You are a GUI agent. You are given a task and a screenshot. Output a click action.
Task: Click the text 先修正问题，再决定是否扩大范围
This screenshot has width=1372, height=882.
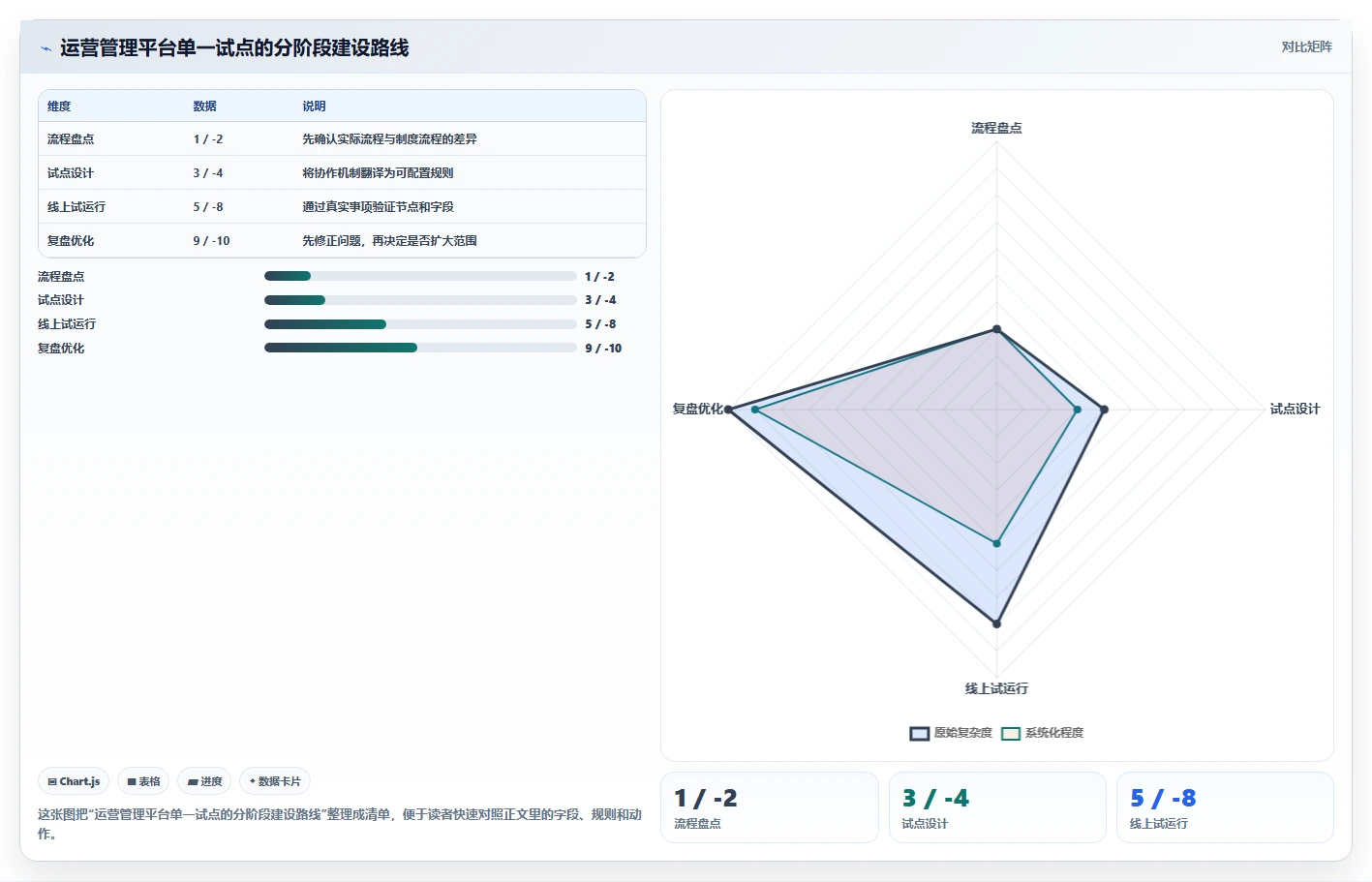pos(389,241)
